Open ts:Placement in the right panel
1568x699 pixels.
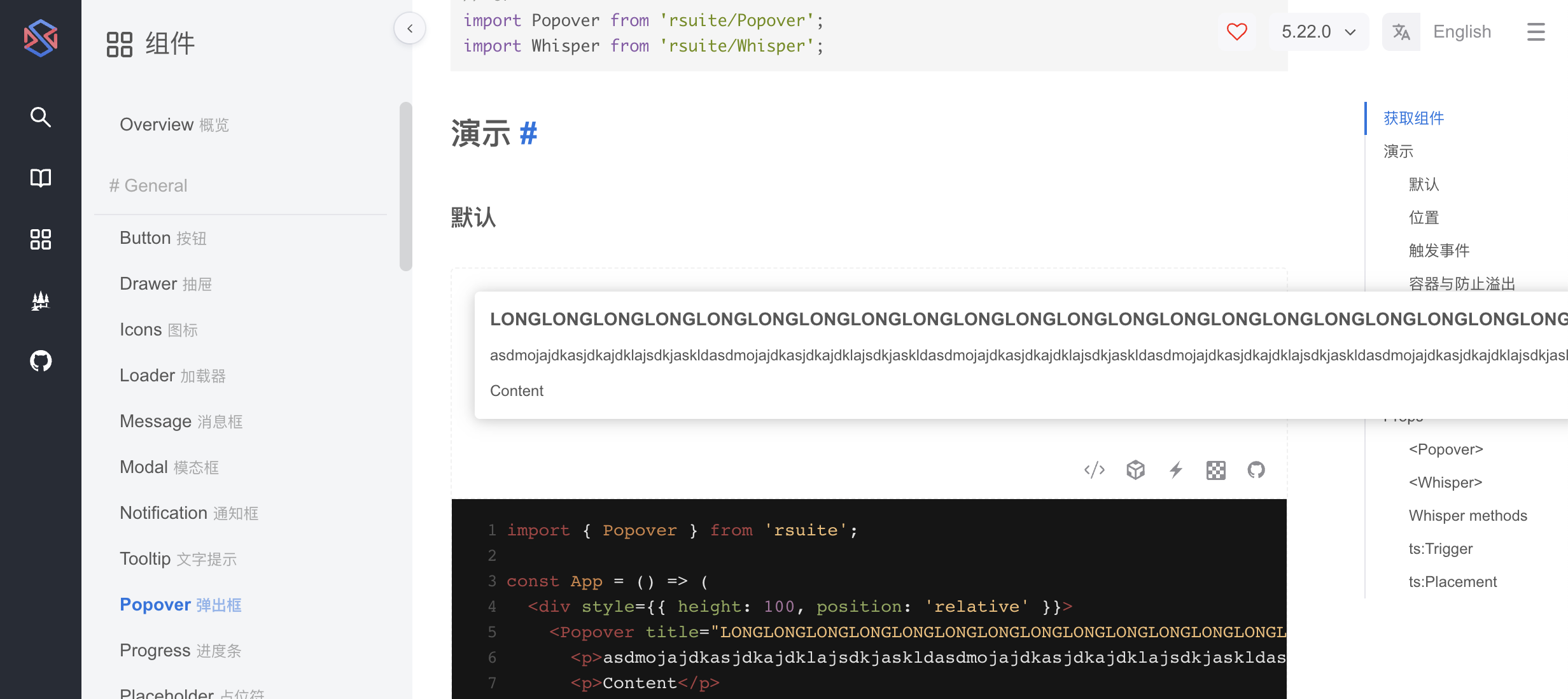(x=1452, y=581)
